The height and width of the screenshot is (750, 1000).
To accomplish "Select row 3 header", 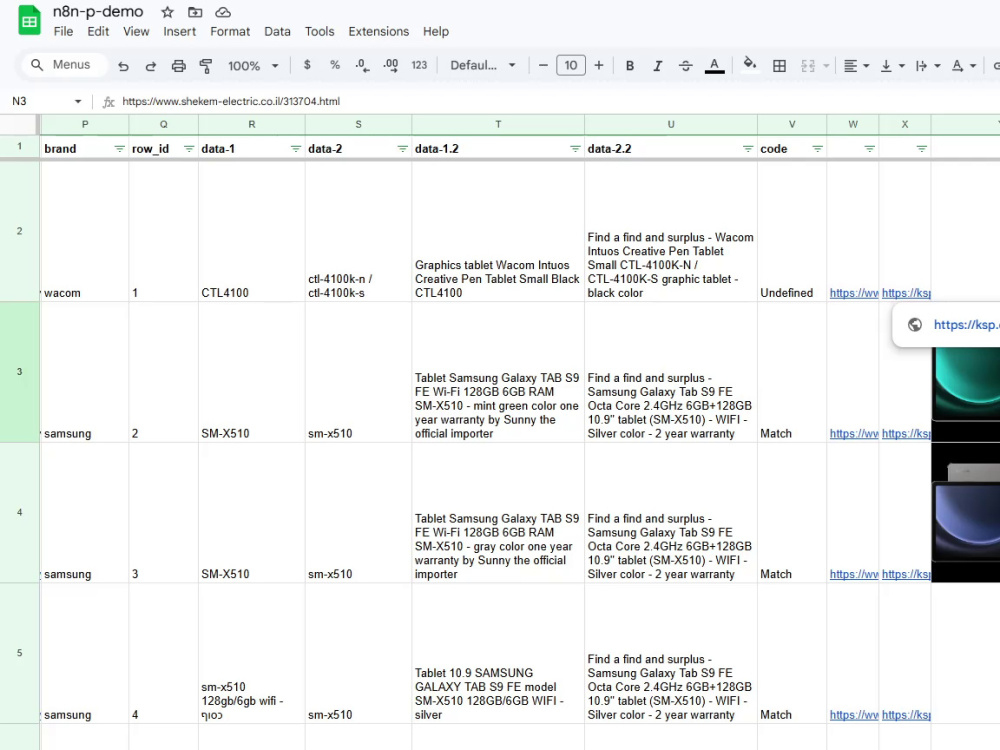I will click(x=19, y=372).
